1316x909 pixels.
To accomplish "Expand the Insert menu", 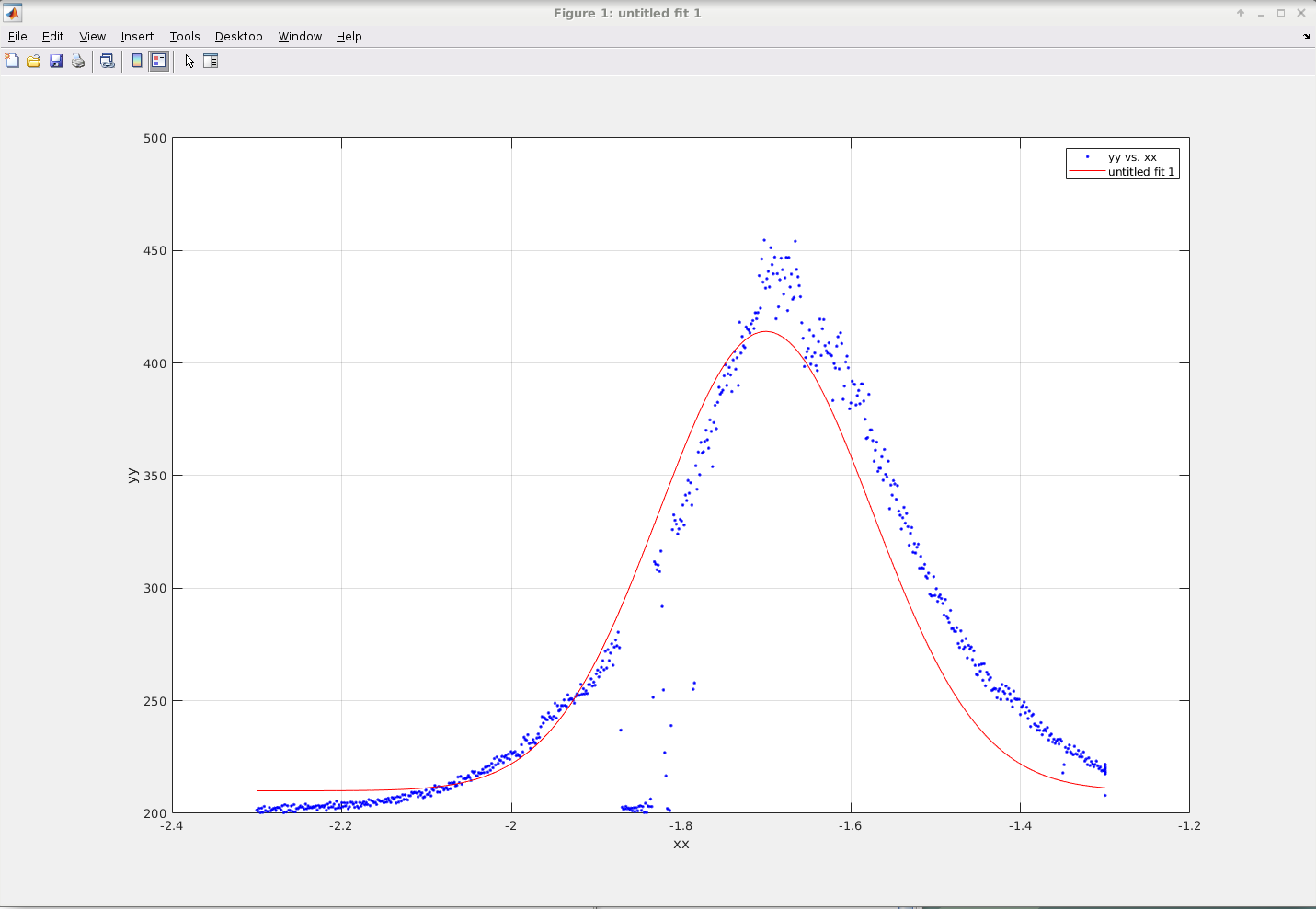I will [137, 37].
